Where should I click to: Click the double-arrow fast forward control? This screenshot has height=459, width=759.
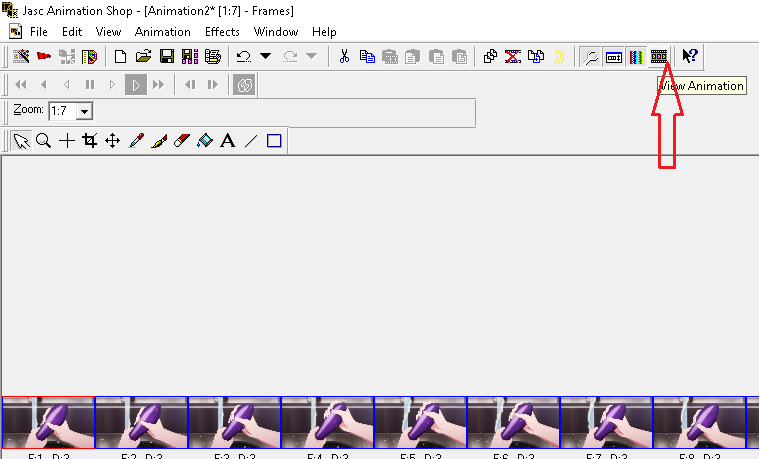[158, 85]
